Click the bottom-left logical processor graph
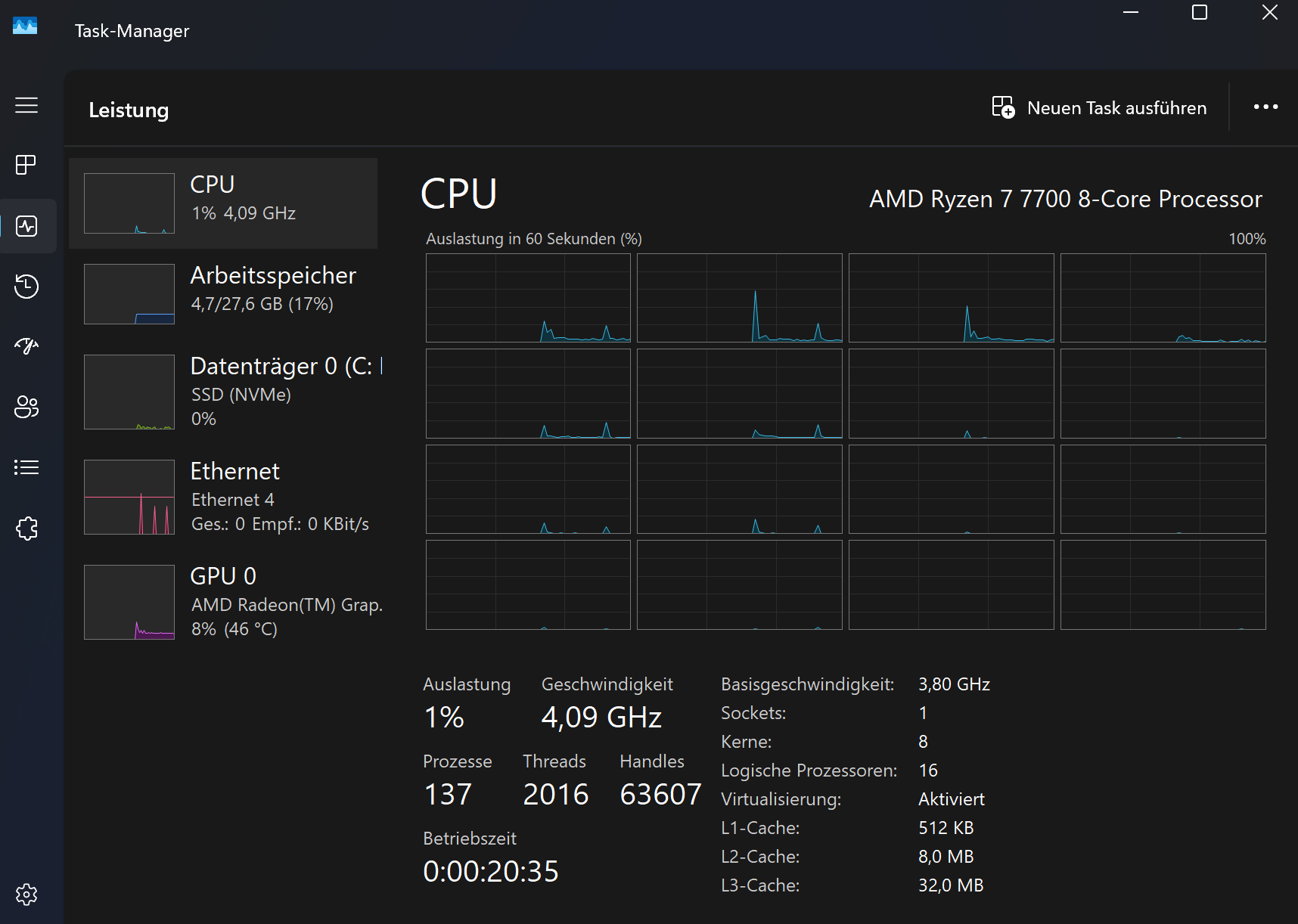Image resolution: width=1298 pixels, height=924 pixels. pos(528,584)
